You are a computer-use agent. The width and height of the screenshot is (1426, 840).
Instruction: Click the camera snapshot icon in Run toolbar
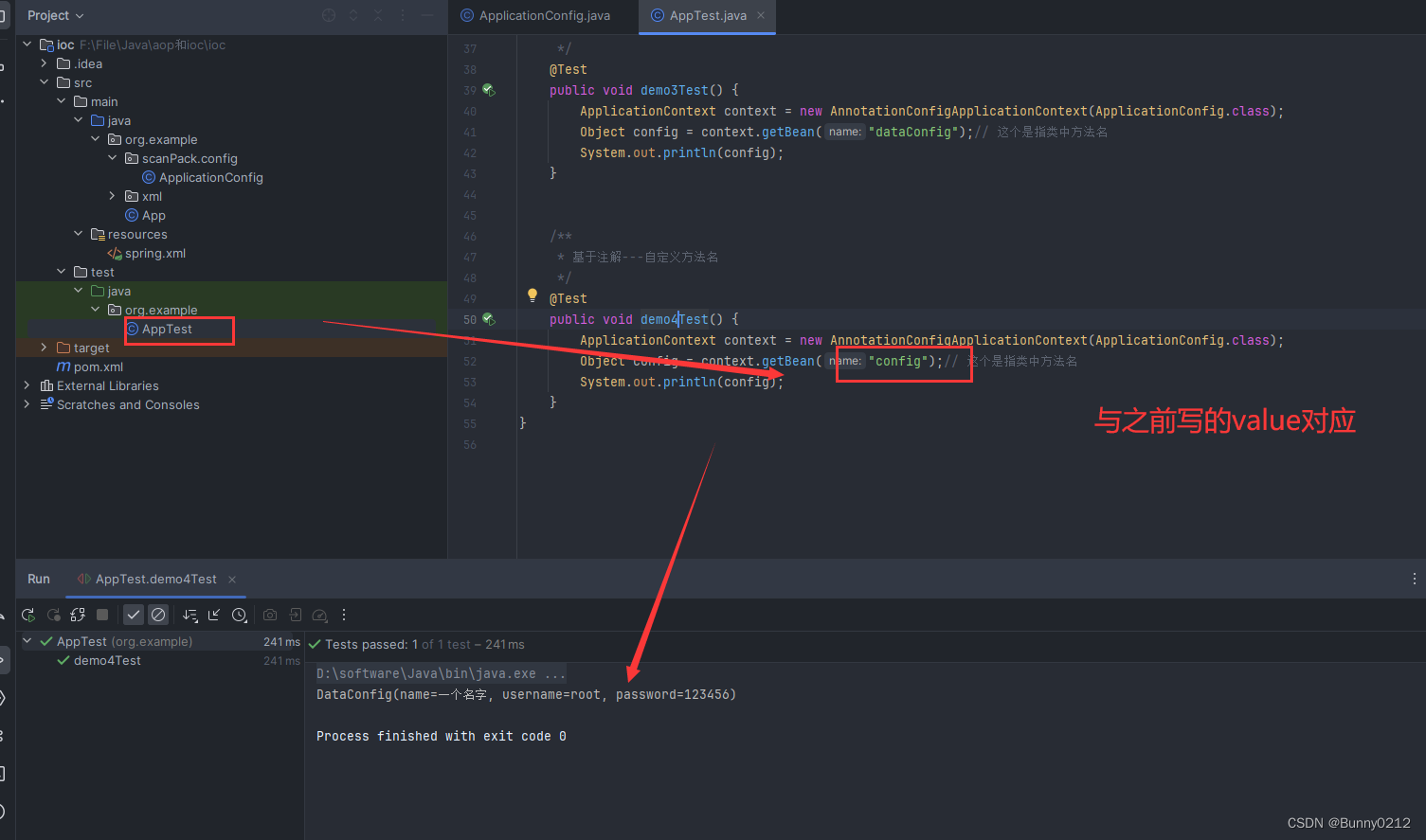click(270, 615)
